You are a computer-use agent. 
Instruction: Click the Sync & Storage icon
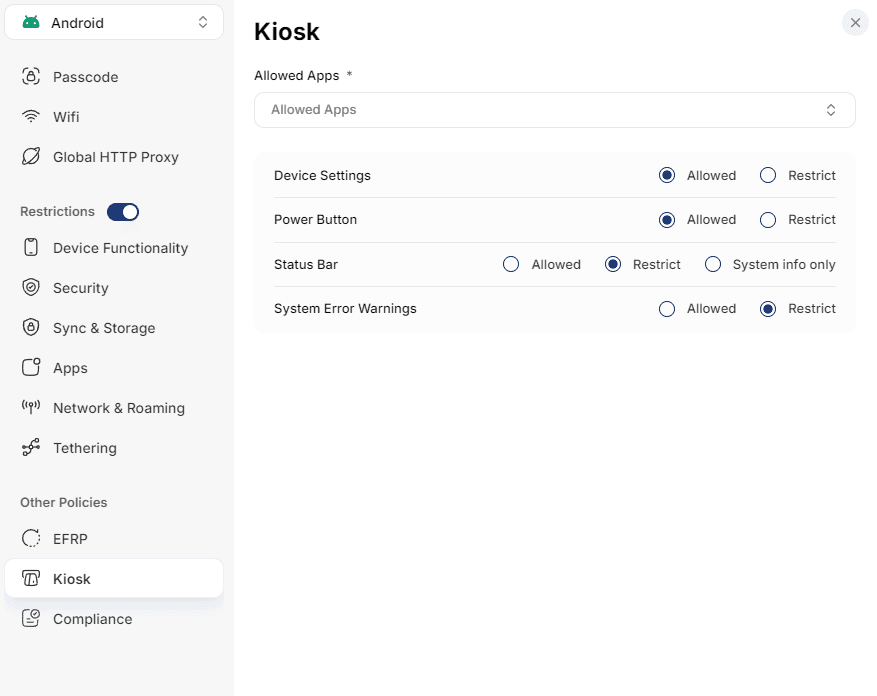click(32, 328)
